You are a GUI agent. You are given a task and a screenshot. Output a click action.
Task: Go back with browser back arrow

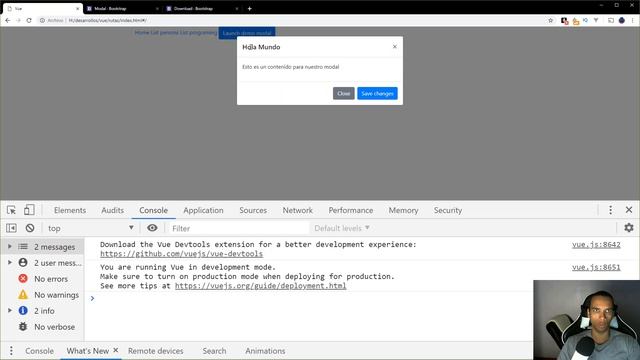click(8, 20)
